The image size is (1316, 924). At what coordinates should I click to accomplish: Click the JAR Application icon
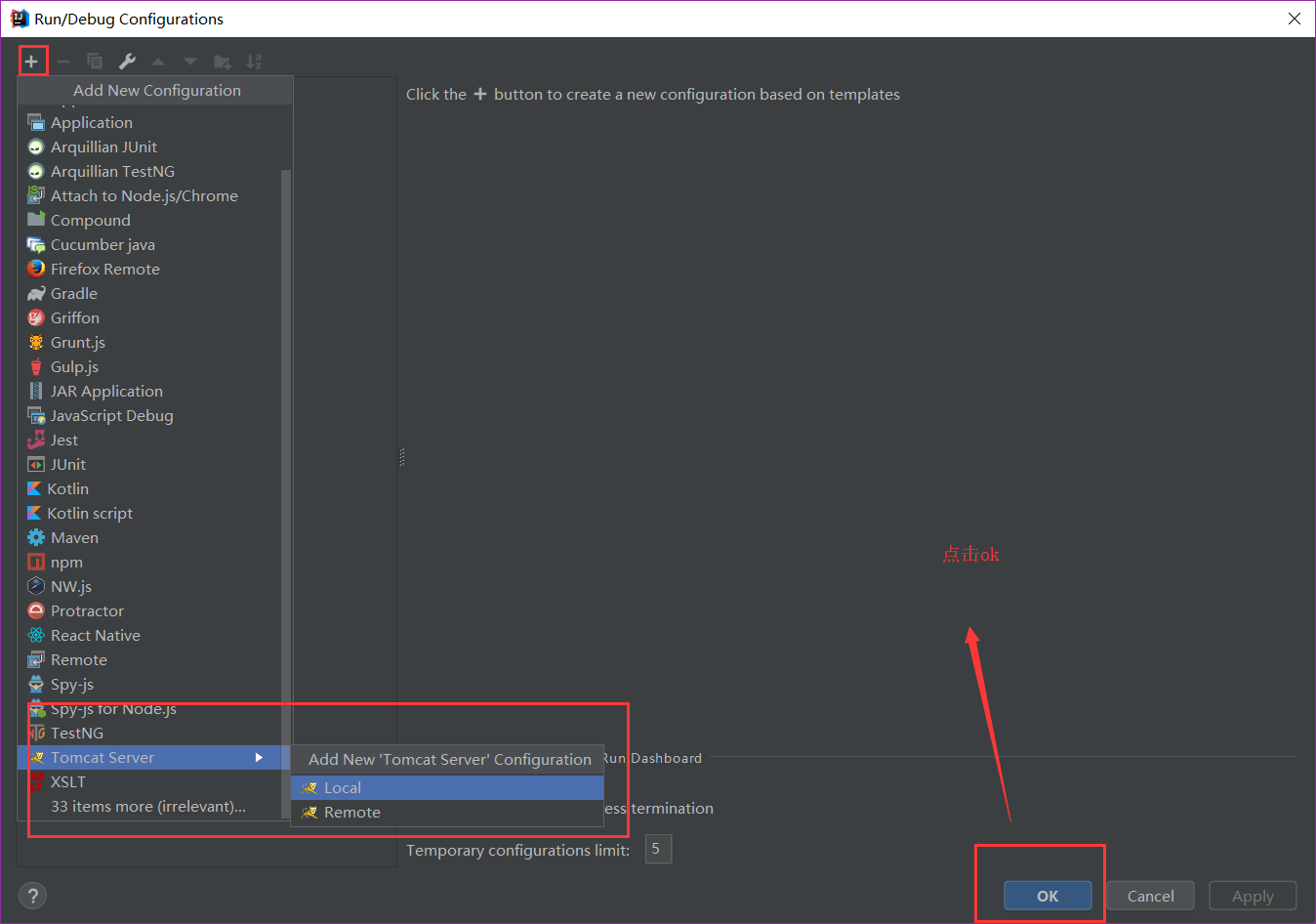[x=36, y=391]
